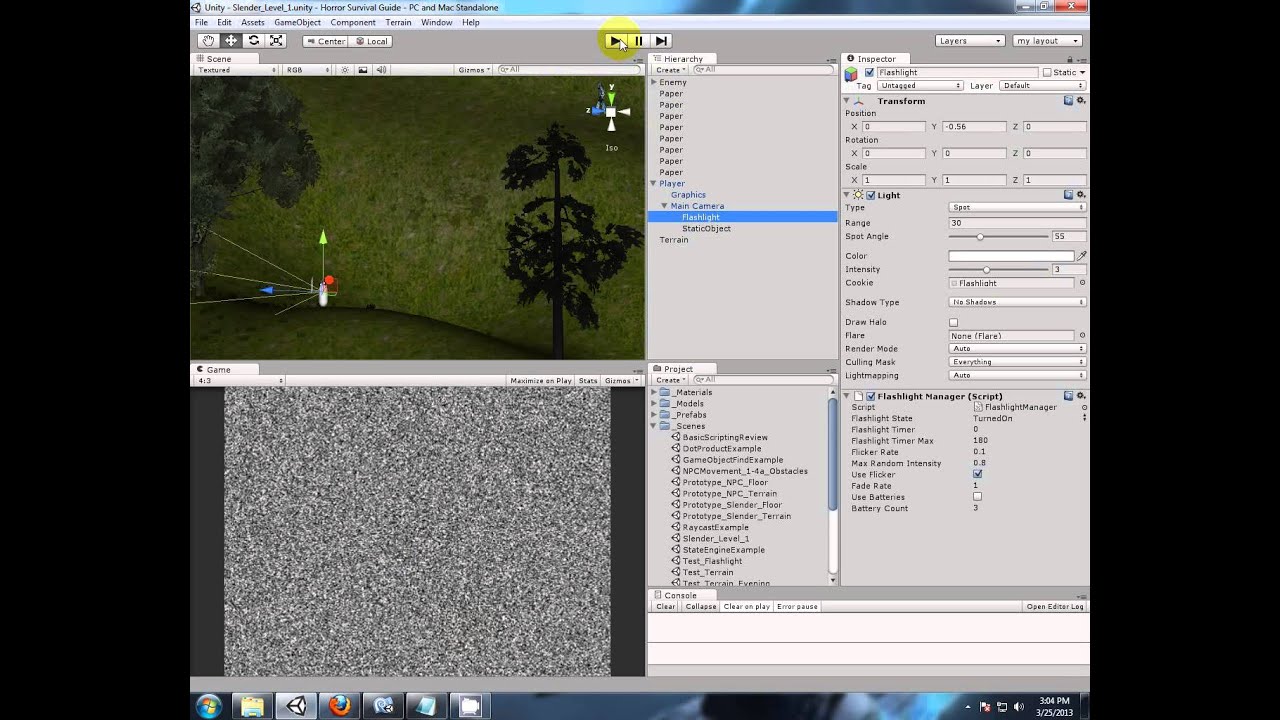Open the Unity editor in the taskbar
The width and height of the screenshot is (1280, 720).
(x=297, y=705)
